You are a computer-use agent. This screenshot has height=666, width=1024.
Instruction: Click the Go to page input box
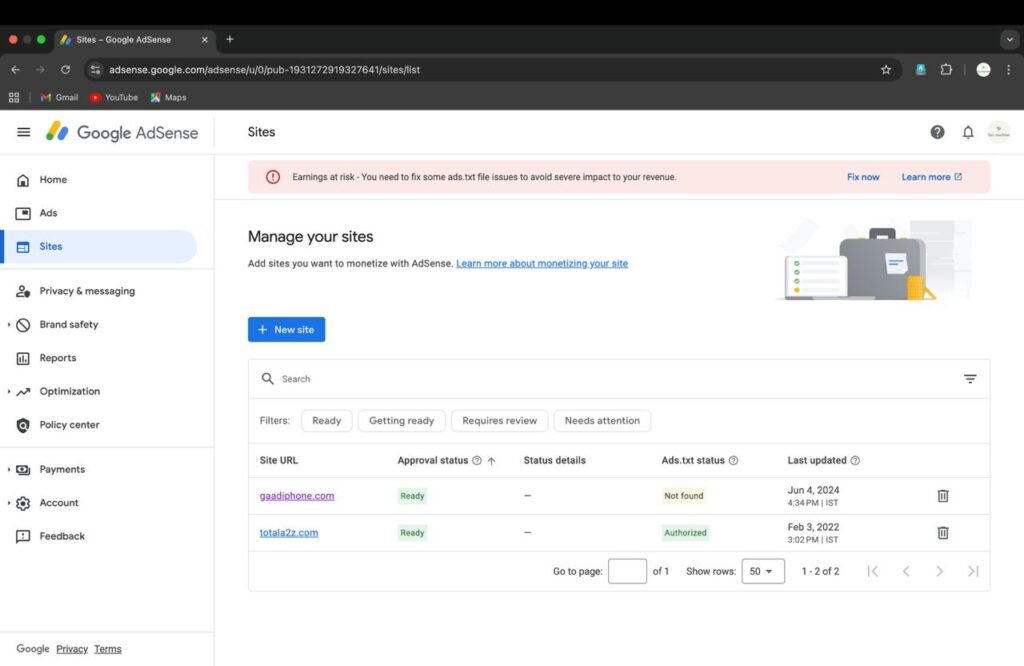tap(627, 571)
